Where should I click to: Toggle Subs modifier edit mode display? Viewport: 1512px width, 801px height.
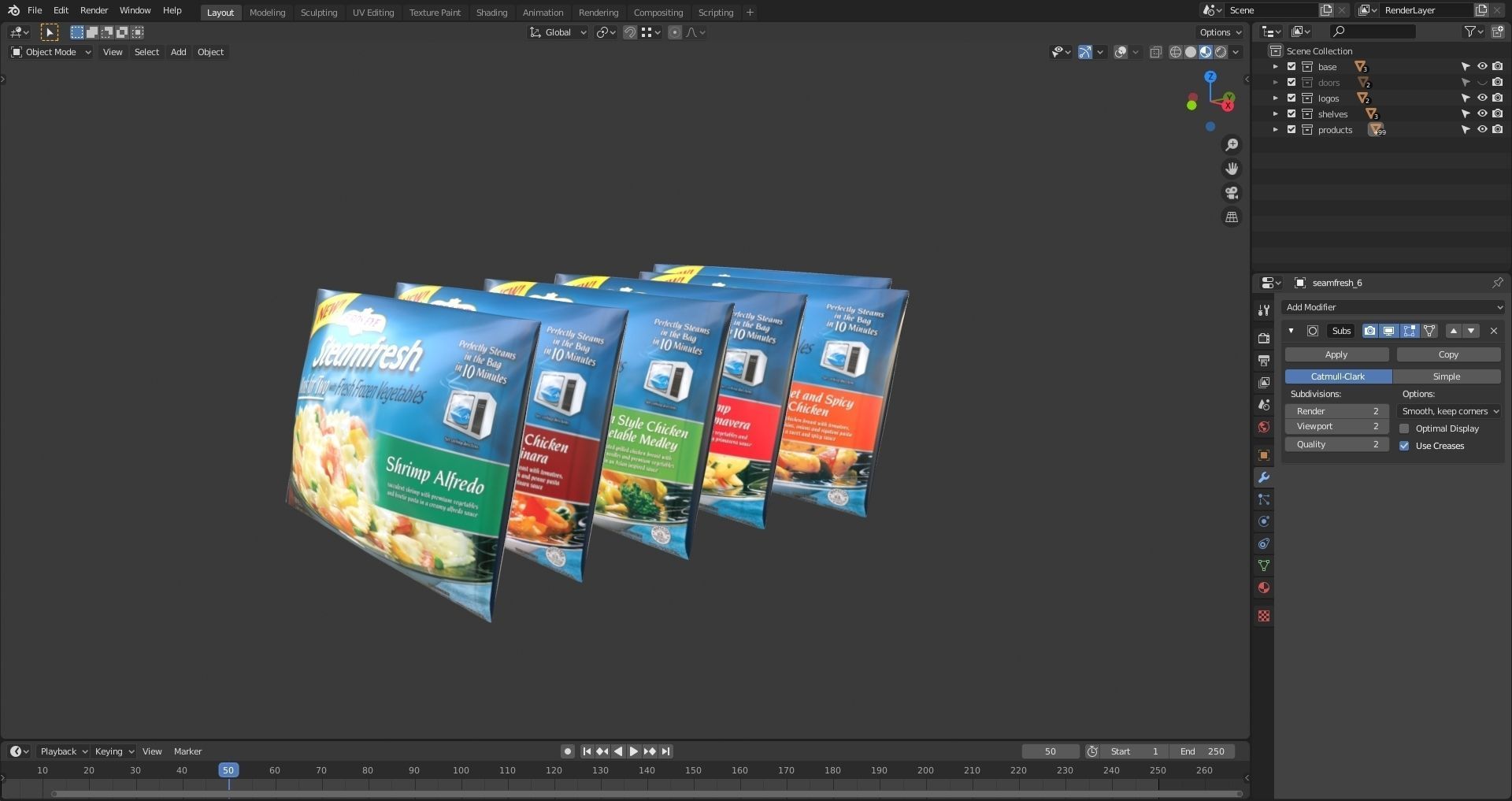point(1409,331)
